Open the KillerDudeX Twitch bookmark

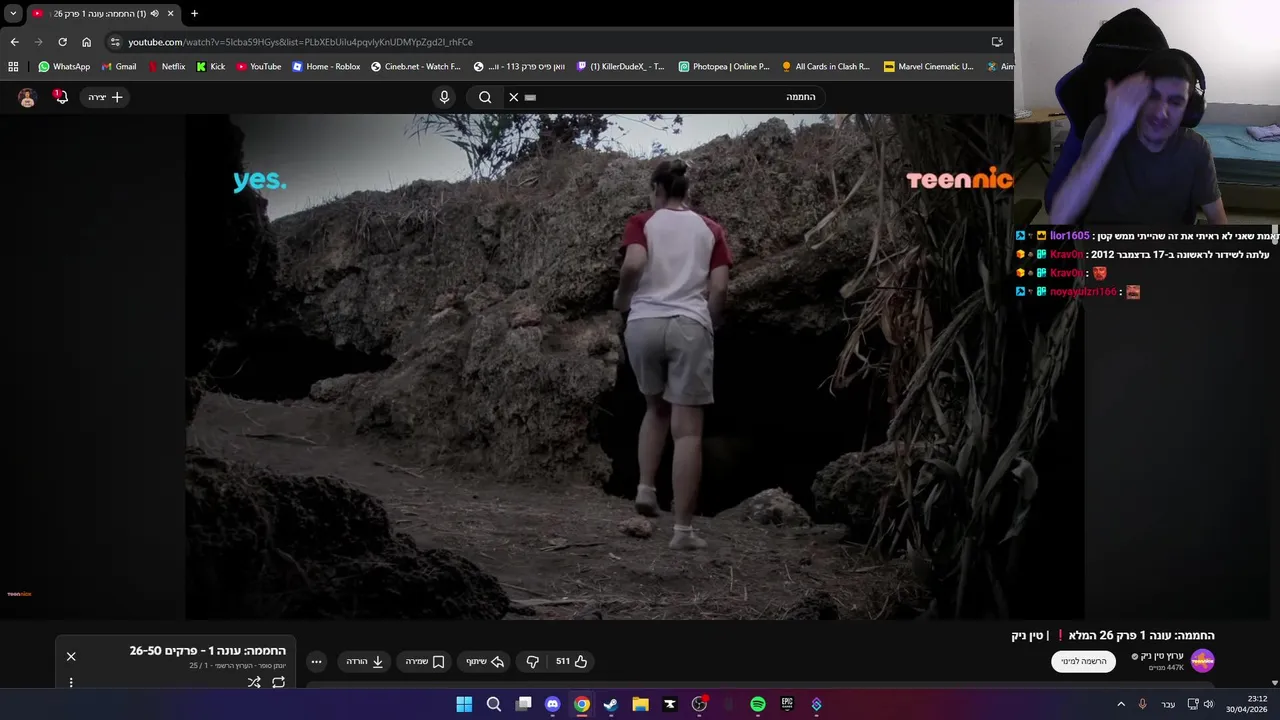[621, 67]
